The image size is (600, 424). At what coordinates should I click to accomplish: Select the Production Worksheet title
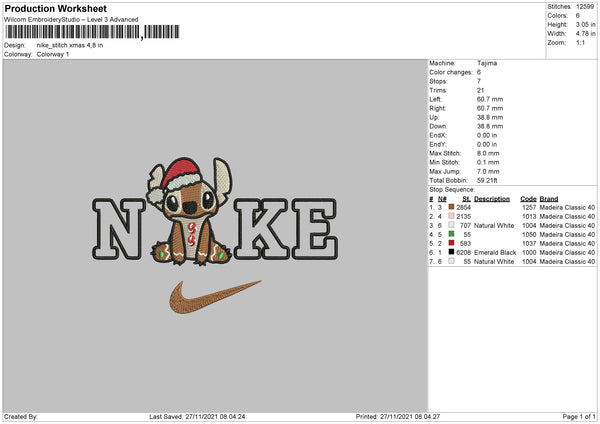point(55,8)
